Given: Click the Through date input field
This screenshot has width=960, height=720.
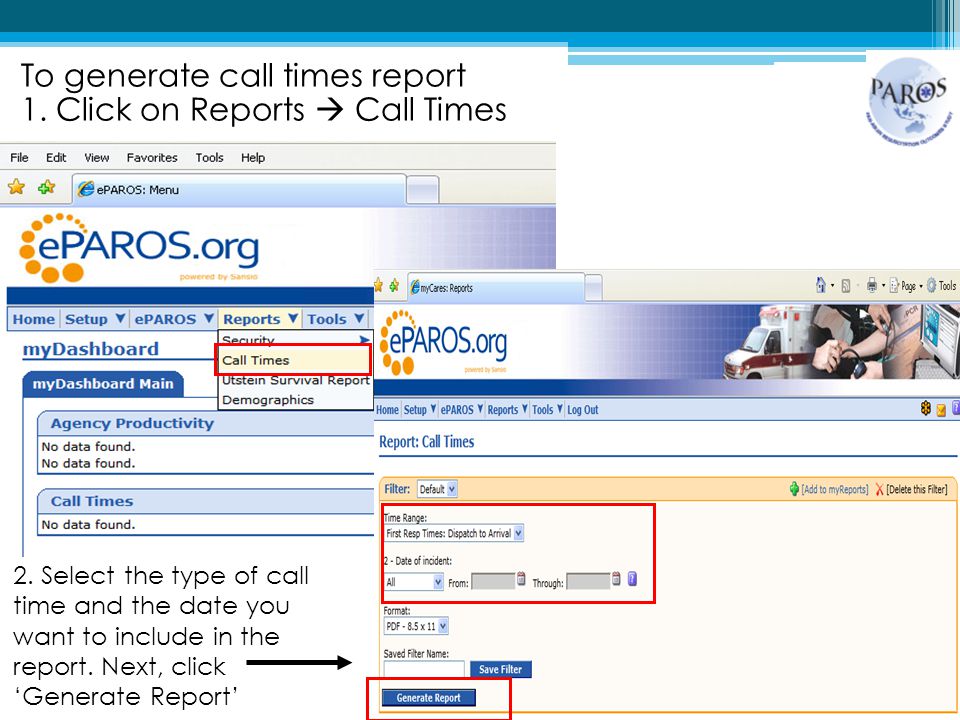Looking at the screenshot, I should tap(588, 581).
